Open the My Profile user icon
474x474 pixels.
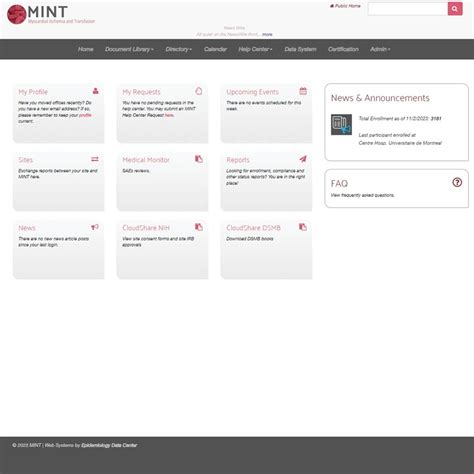click(95, 91)
